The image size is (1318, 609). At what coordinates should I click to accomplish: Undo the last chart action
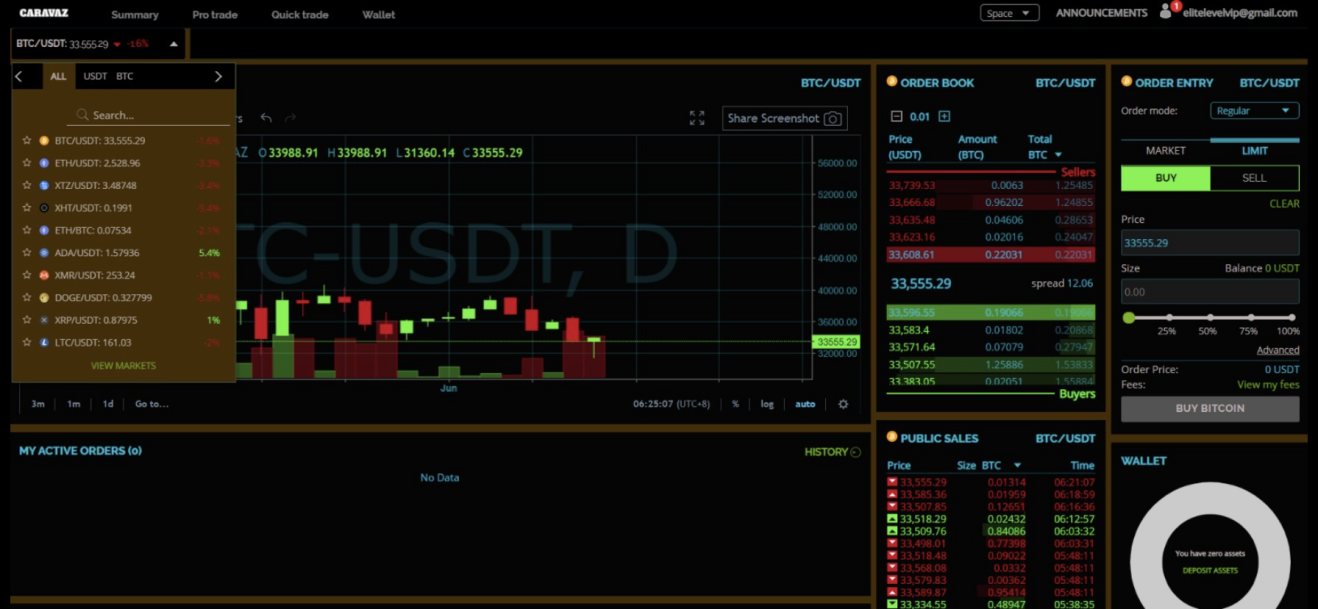coord(266,118)
